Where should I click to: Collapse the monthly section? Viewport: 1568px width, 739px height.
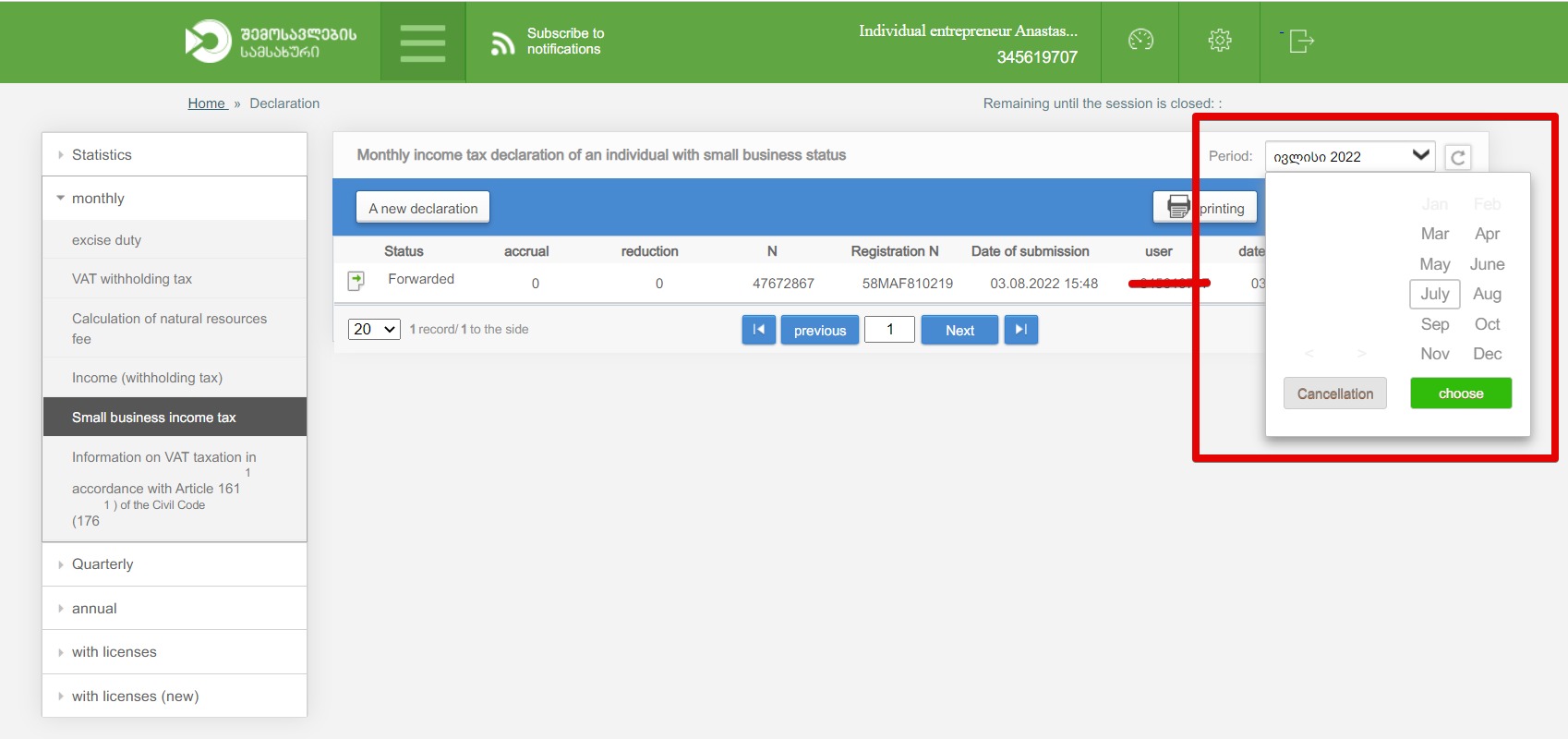click(x=175, y=198)
